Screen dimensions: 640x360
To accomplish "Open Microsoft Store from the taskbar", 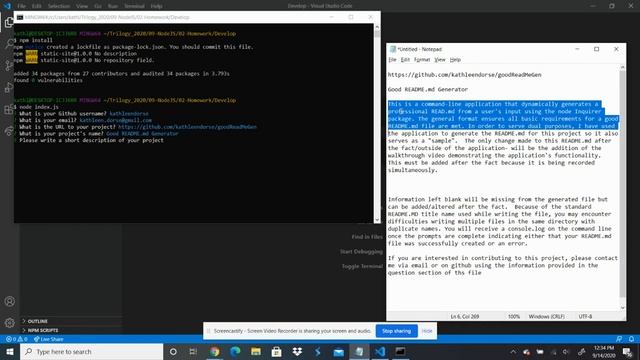I will coord(276,351).
